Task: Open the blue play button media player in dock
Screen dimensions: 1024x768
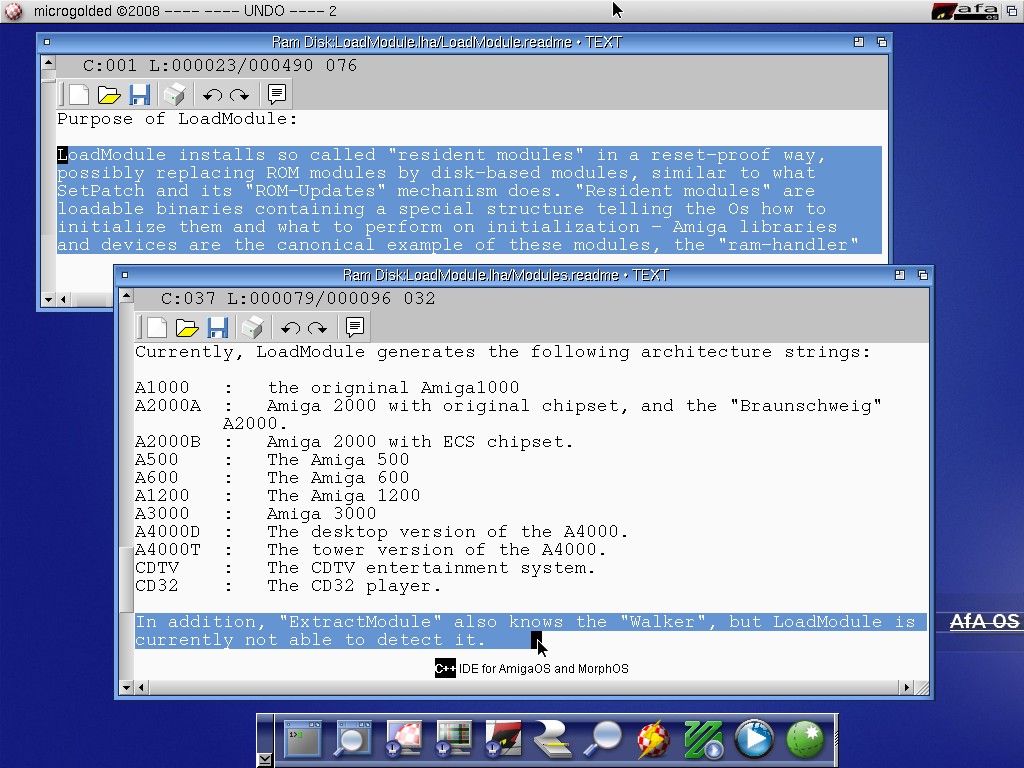Action: 754,739
